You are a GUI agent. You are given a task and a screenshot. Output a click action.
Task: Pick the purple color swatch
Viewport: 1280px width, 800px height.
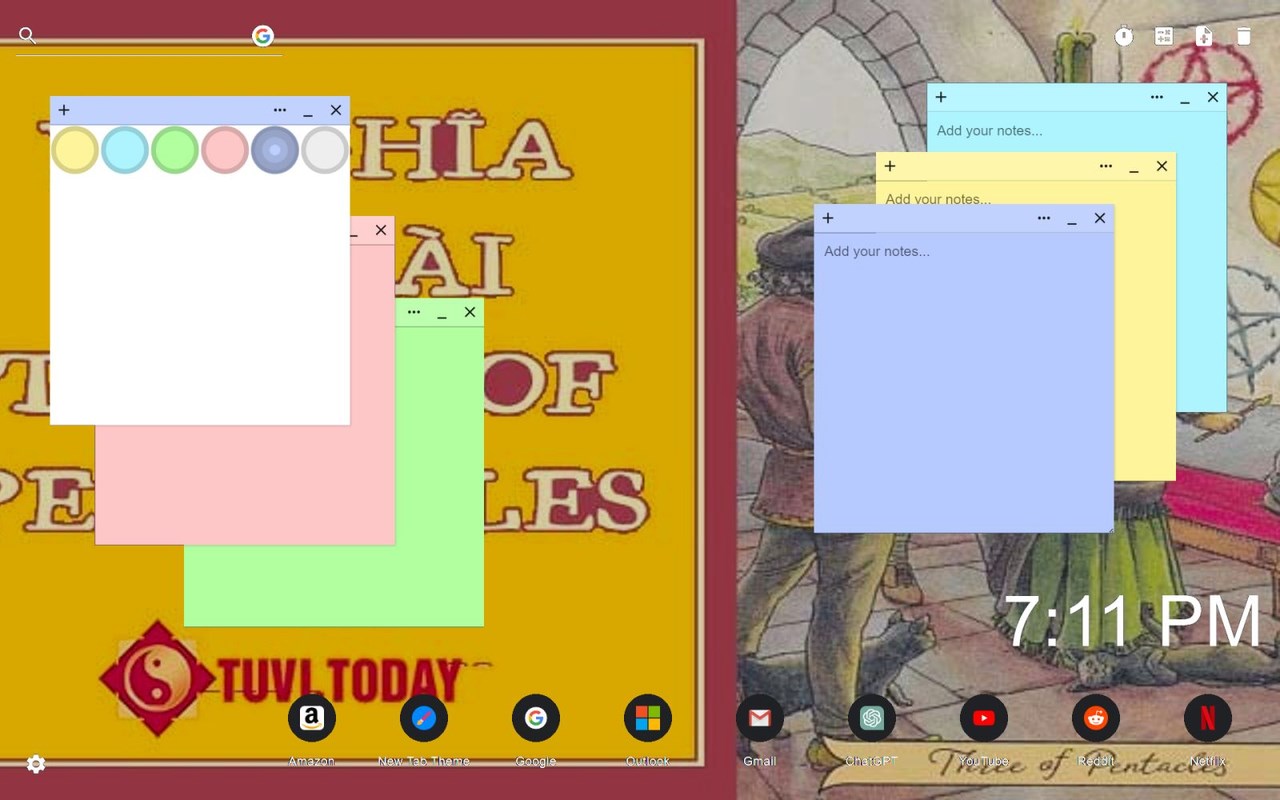click(275, 150)
